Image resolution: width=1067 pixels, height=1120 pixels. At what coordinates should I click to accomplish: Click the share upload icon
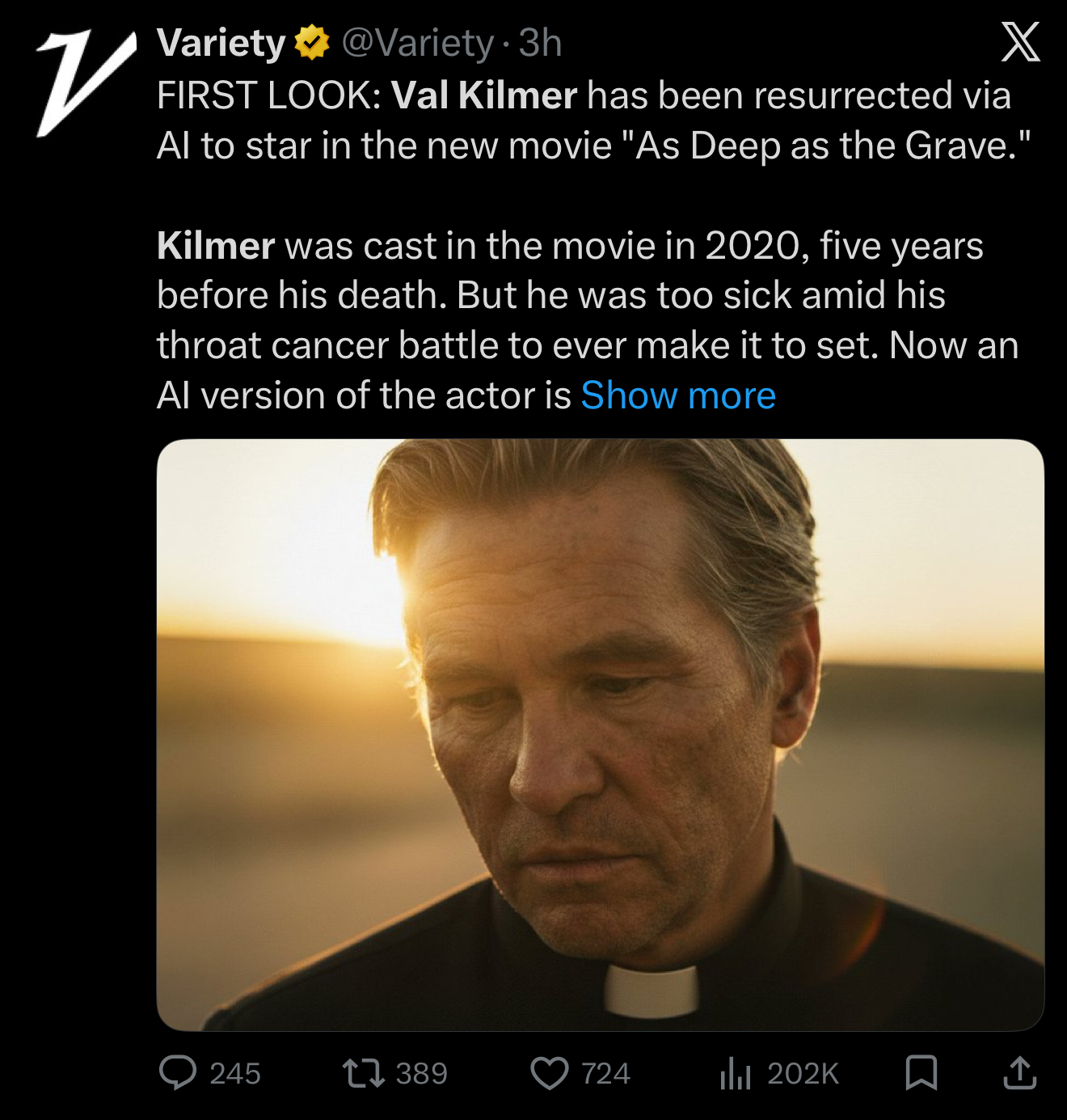tap(1020, 1073)
